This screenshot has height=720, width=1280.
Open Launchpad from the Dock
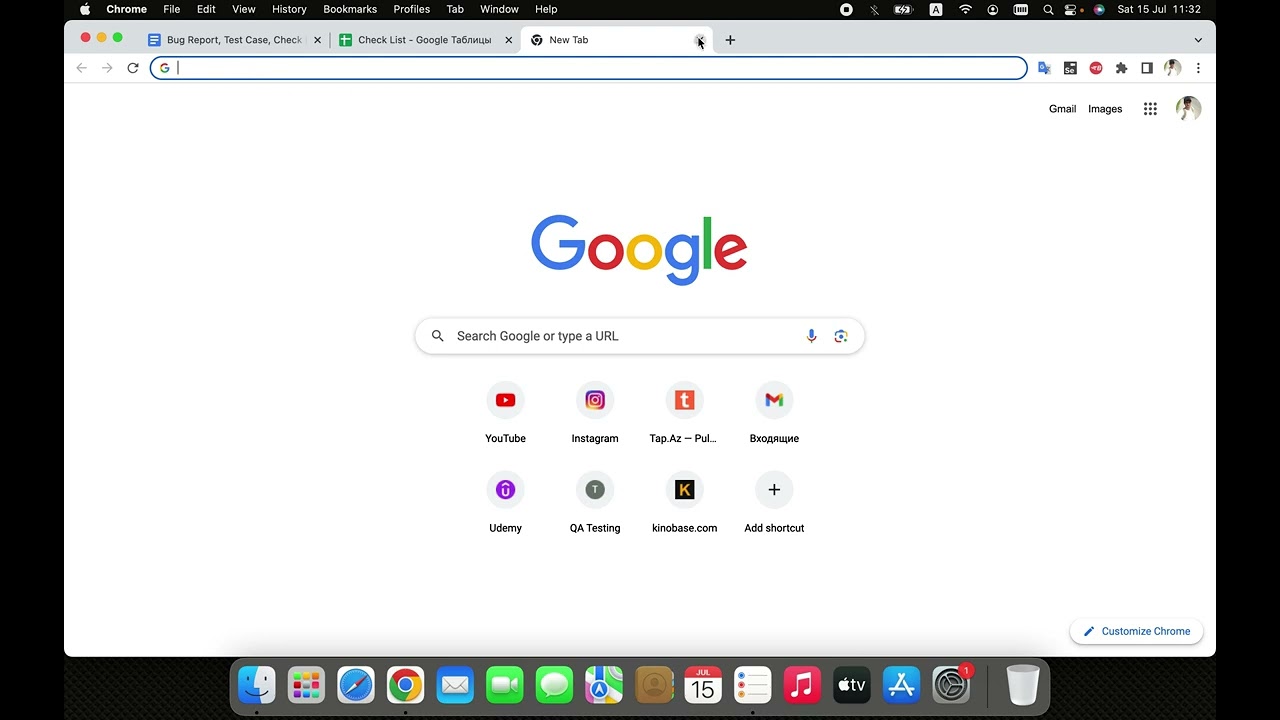(306, 685)
